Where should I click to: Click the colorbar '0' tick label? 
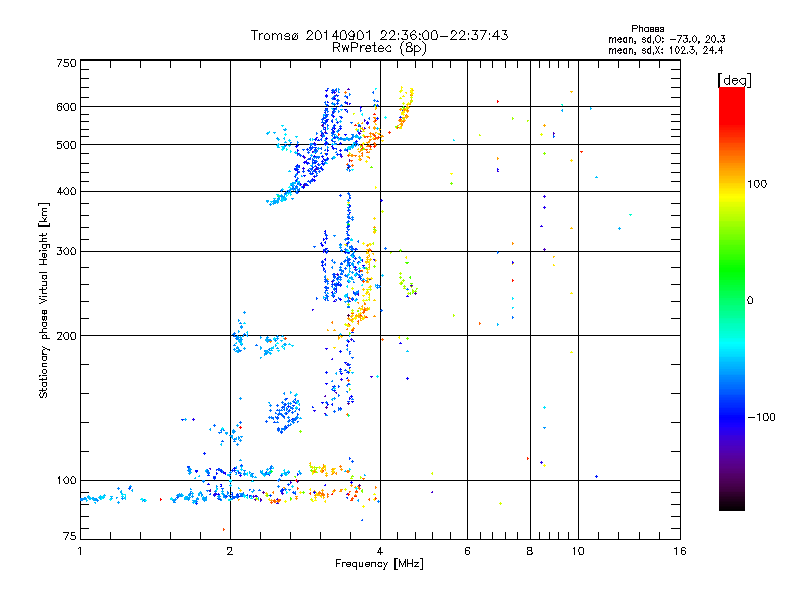(x=750, y=301)
